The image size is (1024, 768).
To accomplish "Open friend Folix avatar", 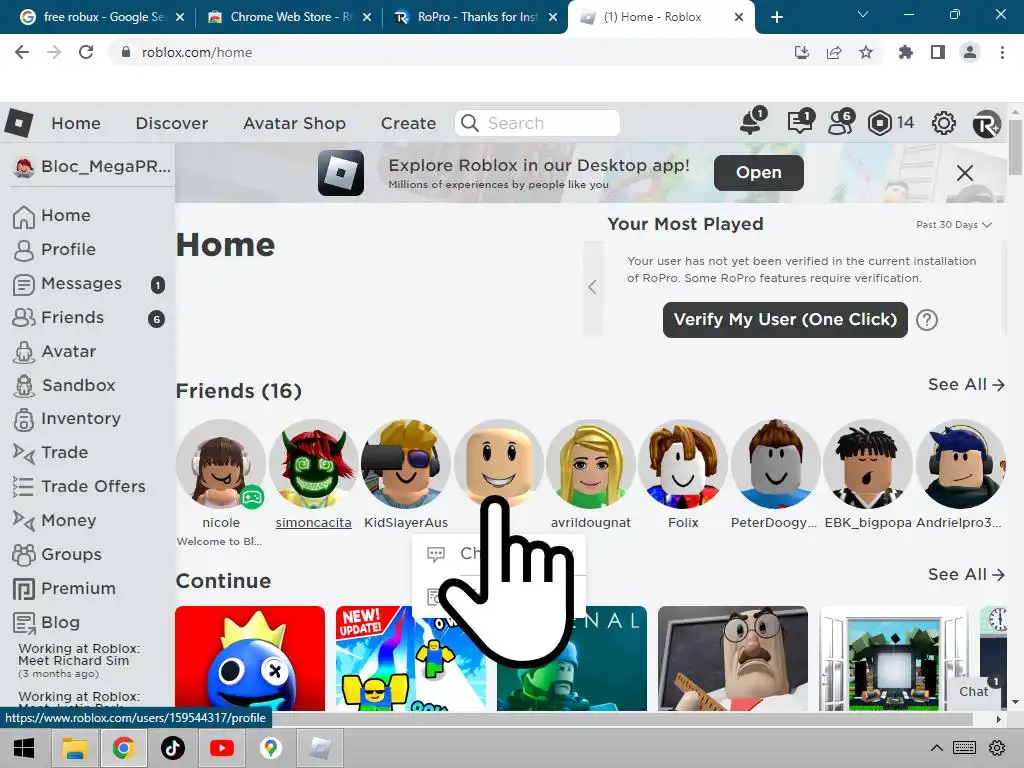I will tap(683, 464).
